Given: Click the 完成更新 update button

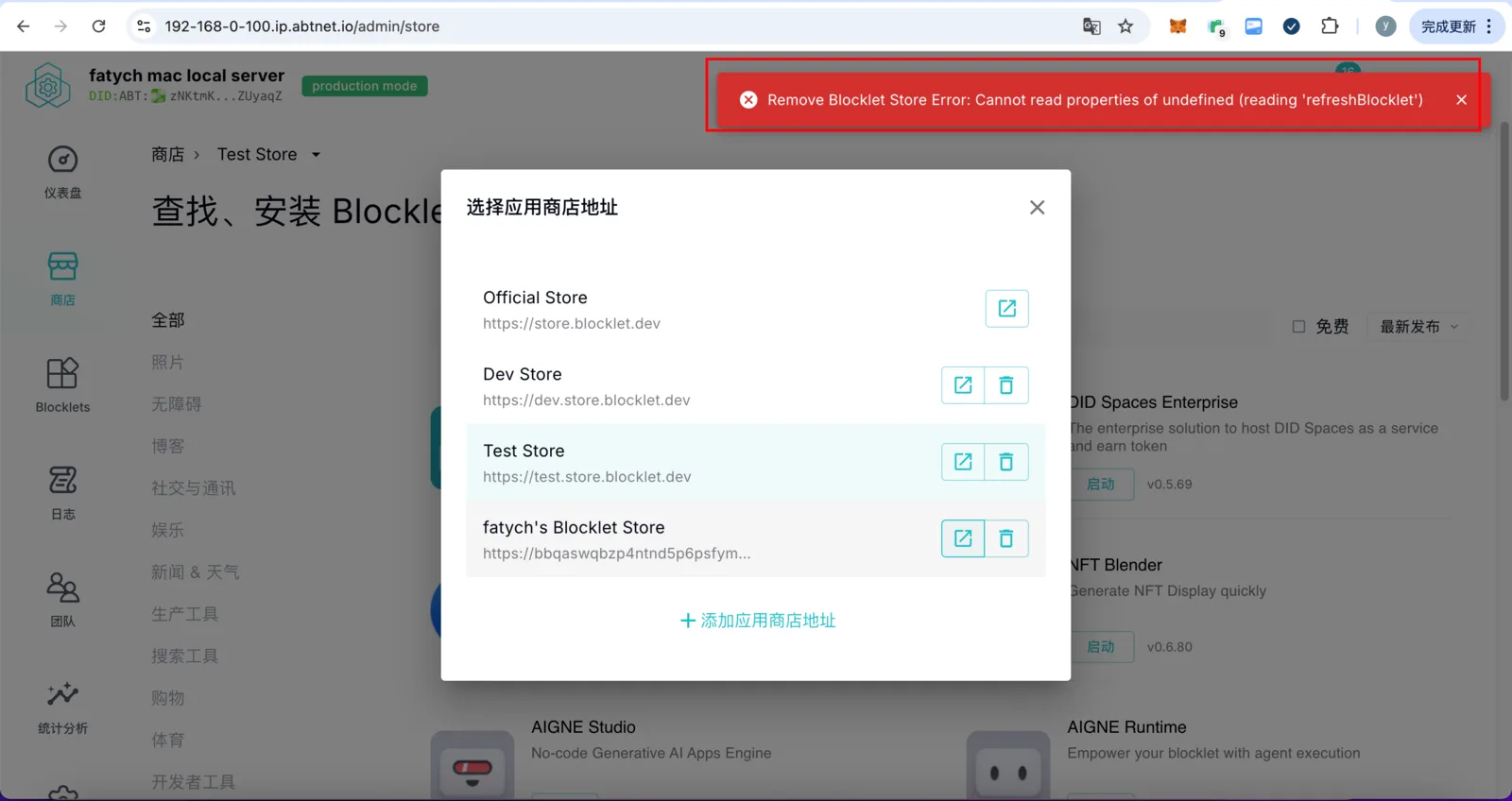Looking at the screenshot, I should point(1456,26).
